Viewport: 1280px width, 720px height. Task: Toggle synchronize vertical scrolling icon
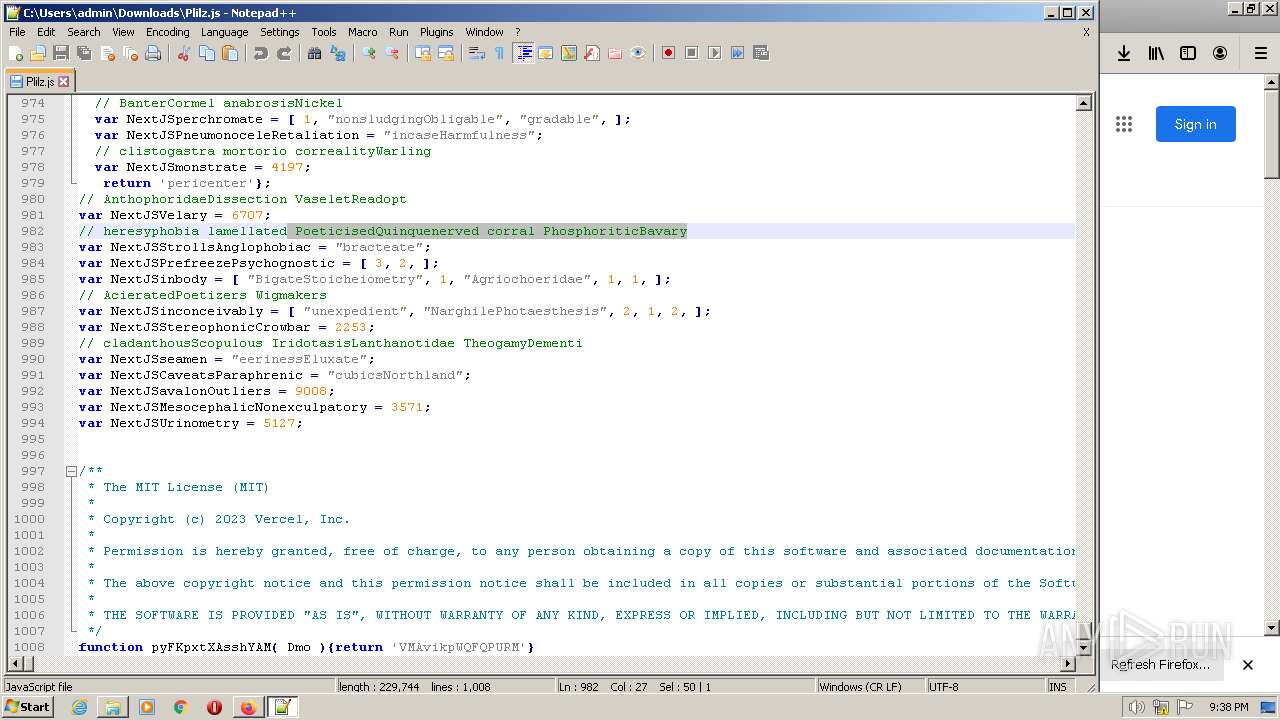point(423,53)
